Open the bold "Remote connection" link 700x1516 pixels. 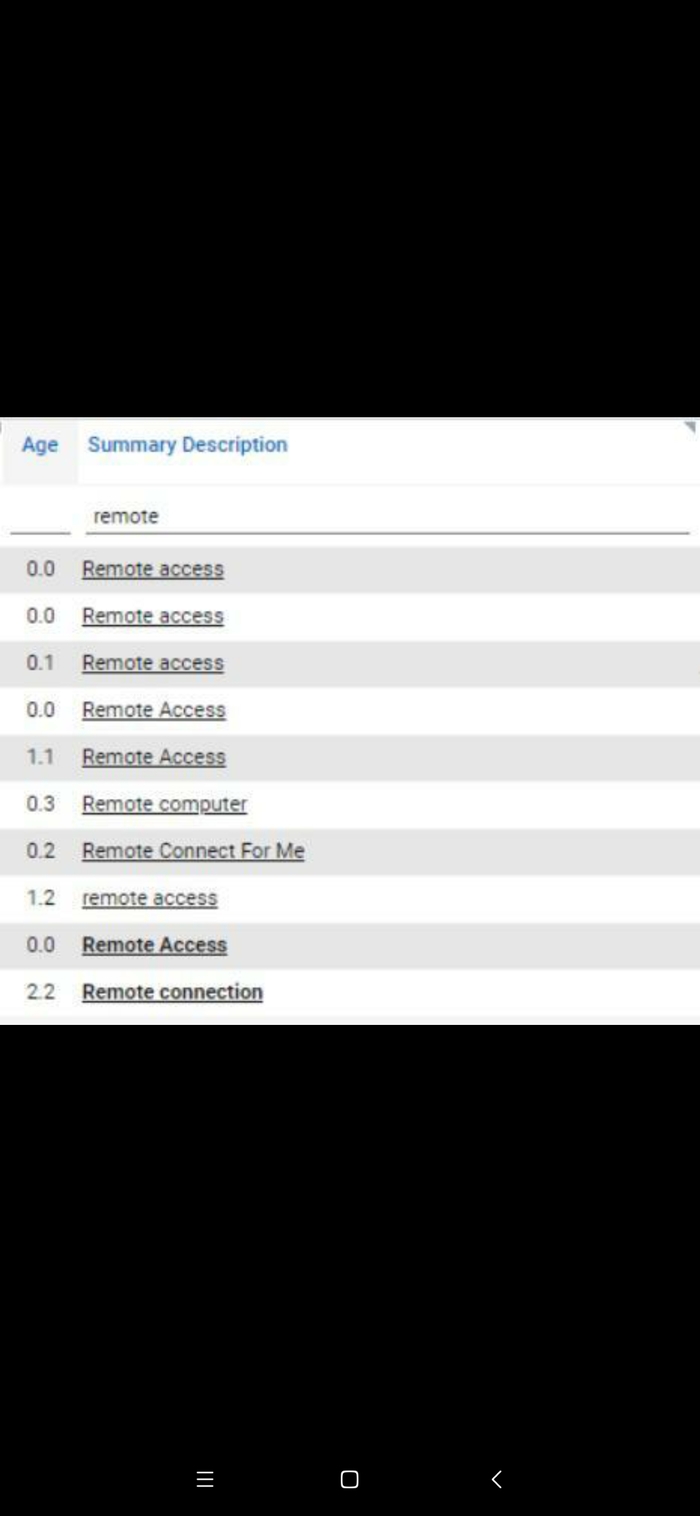click(x=172, y=992)
